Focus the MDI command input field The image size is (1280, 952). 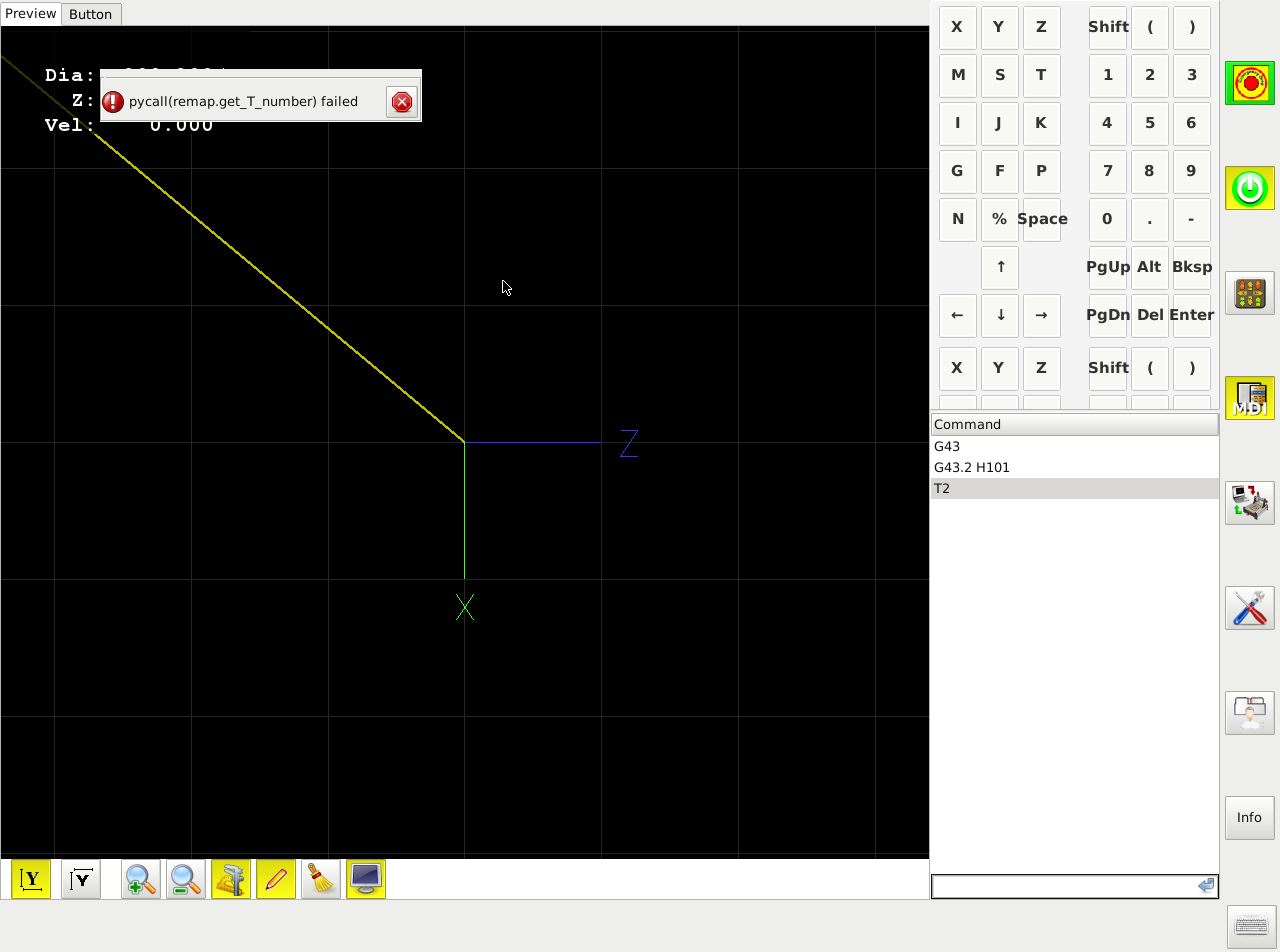tap(1064, 886)
